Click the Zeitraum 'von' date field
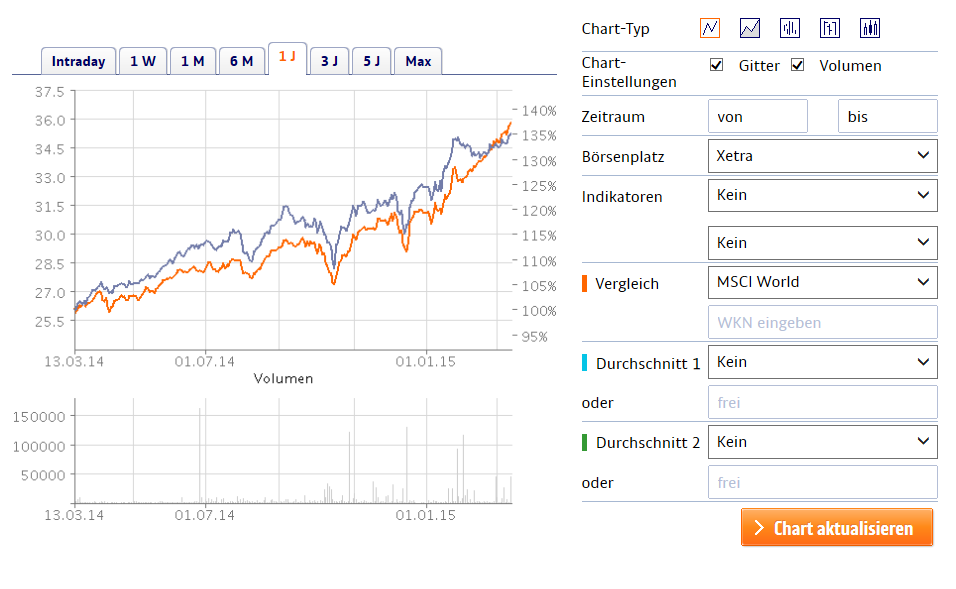 [757, 117]
